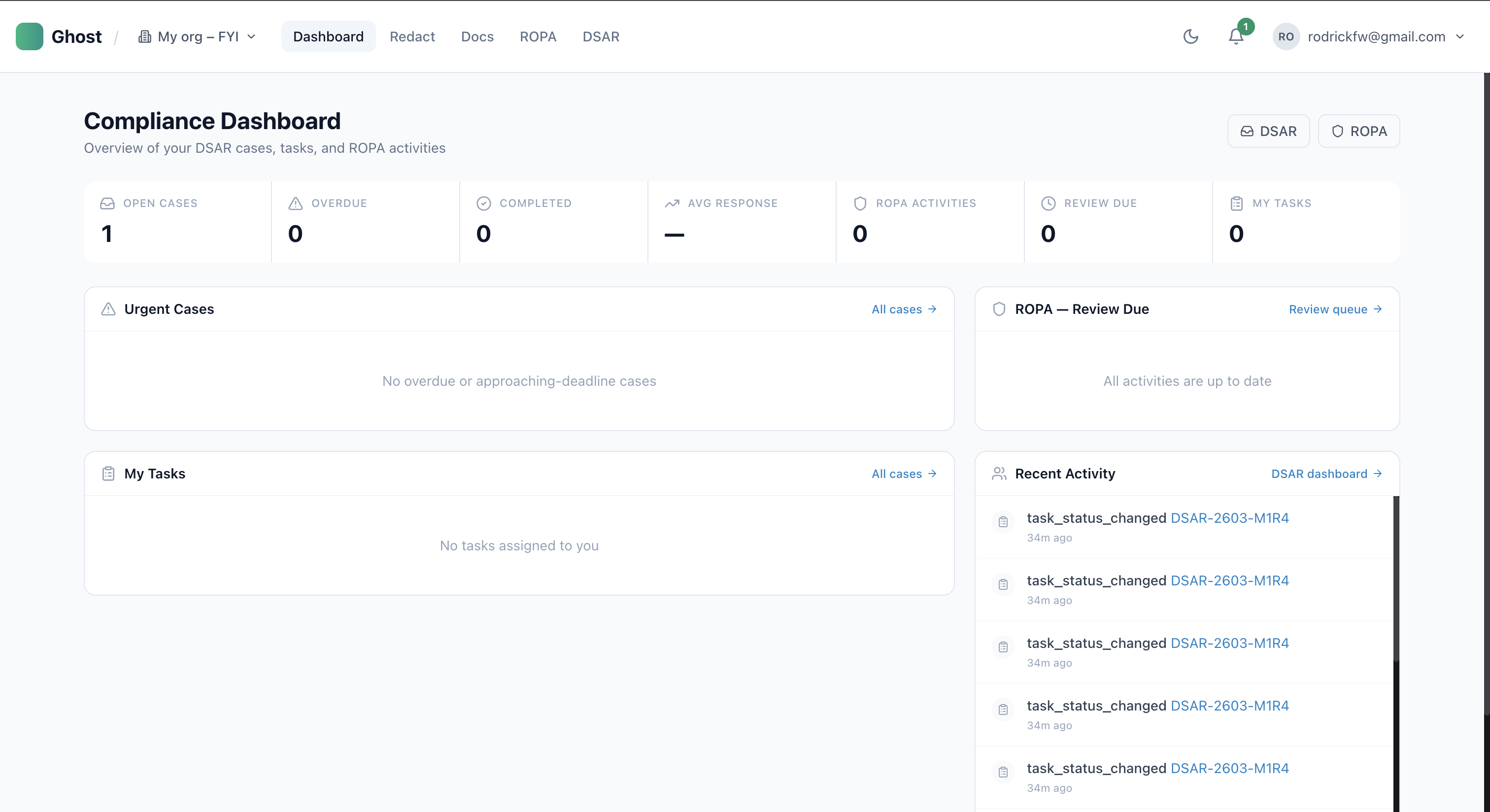Click chevron next to user email
Screen dimensions: 1490x812
(x=1460, y=36)
